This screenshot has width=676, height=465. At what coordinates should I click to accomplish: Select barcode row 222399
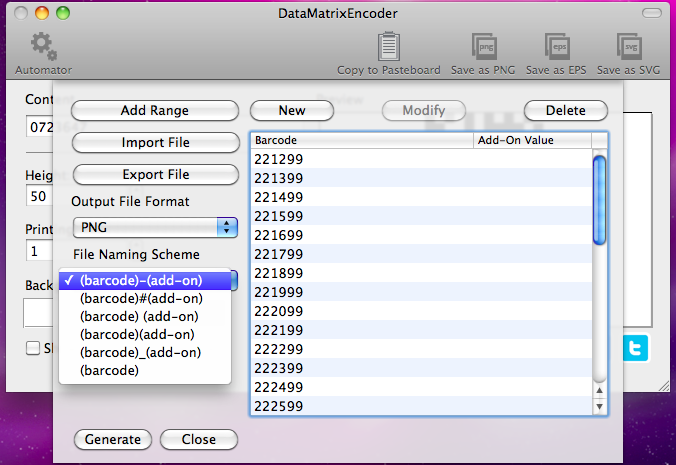[422, 368]
